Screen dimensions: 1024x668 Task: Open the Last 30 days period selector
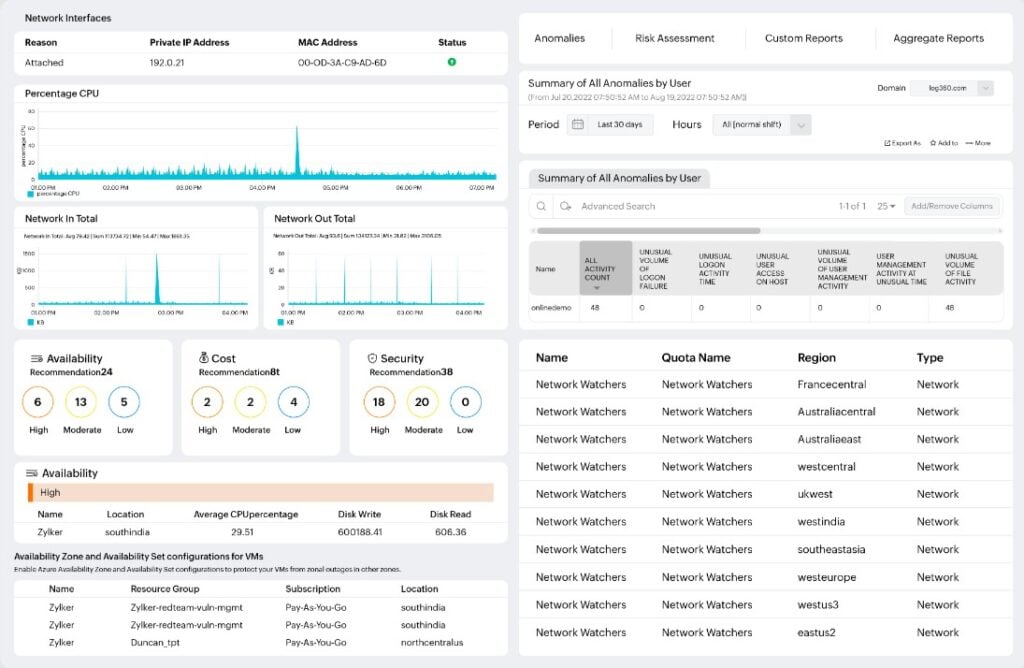[x=610, y=124]
